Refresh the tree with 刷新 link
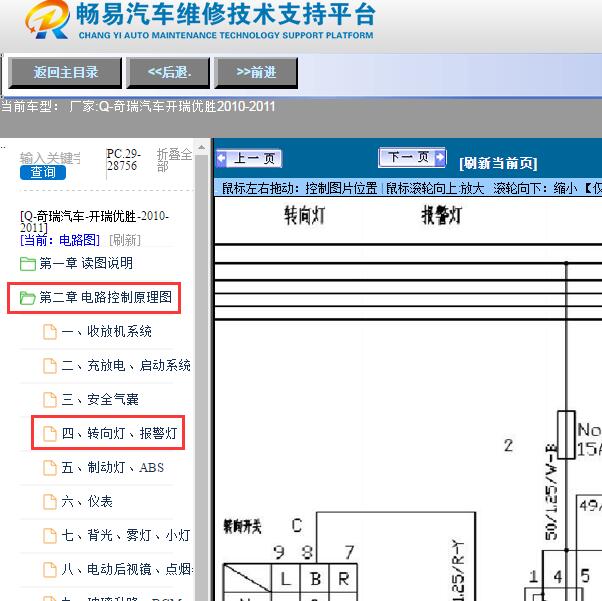 click(x=125, y=240)
